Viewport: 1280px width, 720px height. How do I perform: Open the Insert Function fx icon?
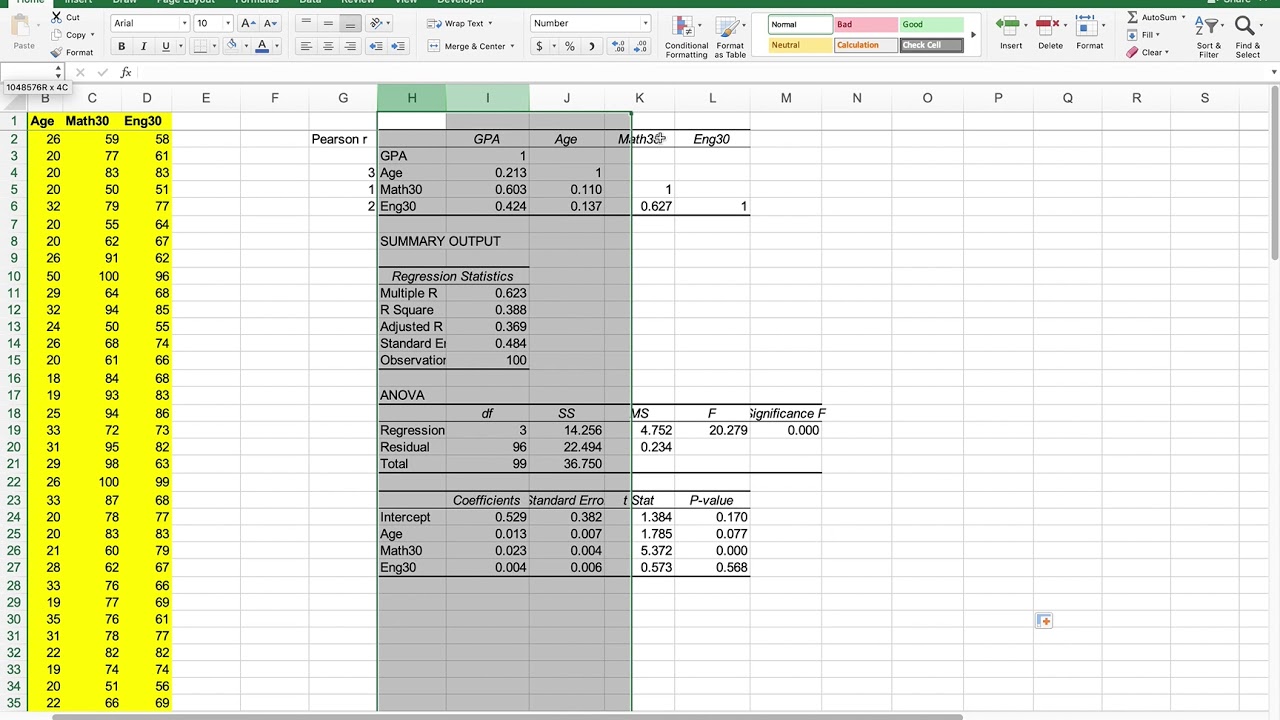click(x=126, y=72)
